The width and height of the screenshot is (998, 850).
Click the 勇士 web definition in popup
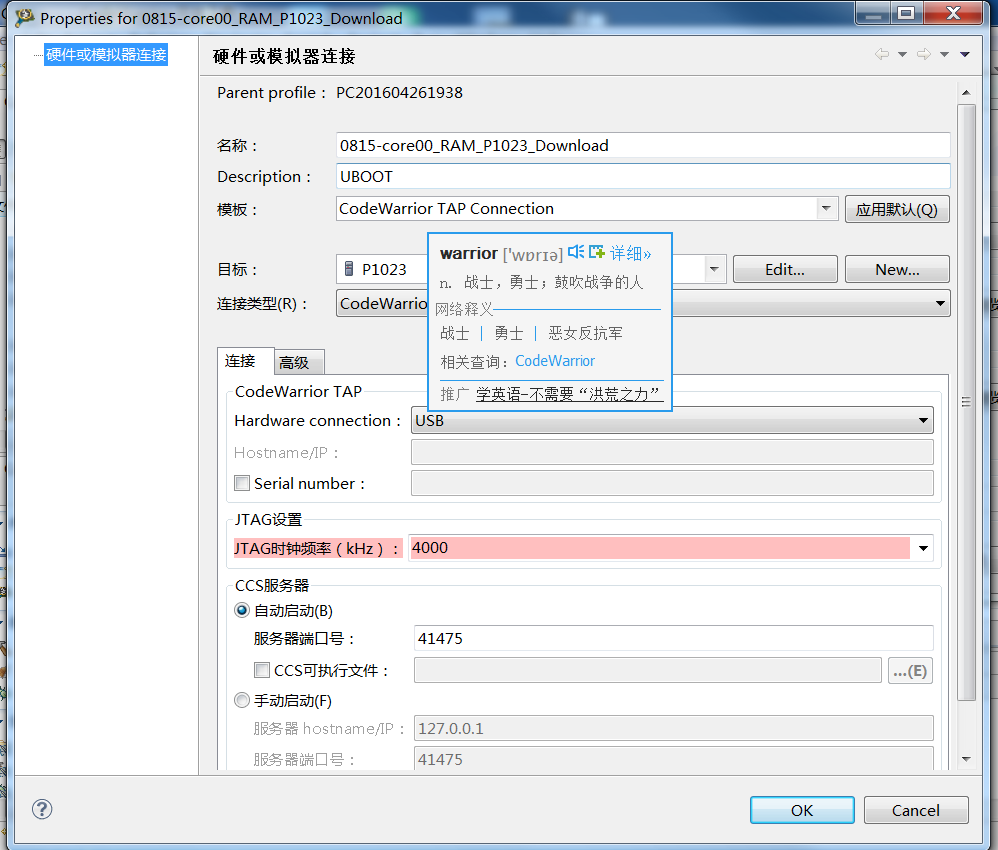click(509, 333)
